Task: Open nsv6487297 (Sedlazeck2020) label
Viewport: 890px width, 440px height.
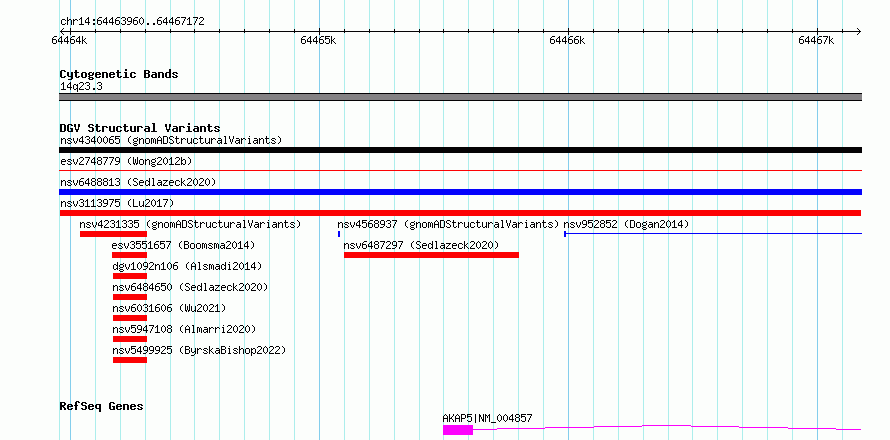Action: coord(421,245)
